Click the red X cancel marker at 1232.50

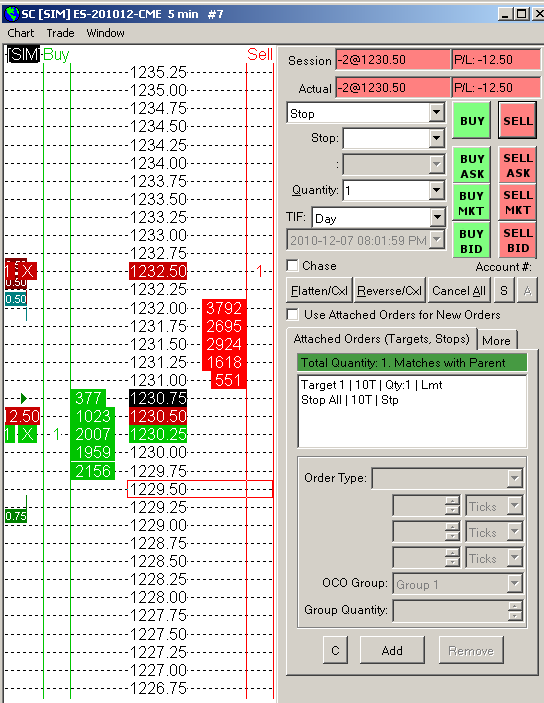click(27, 271)
